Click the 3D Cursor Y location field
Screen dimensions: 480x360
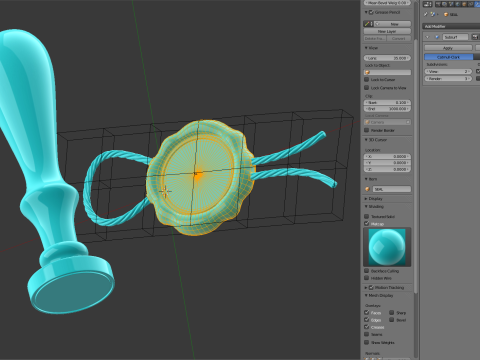387,163
